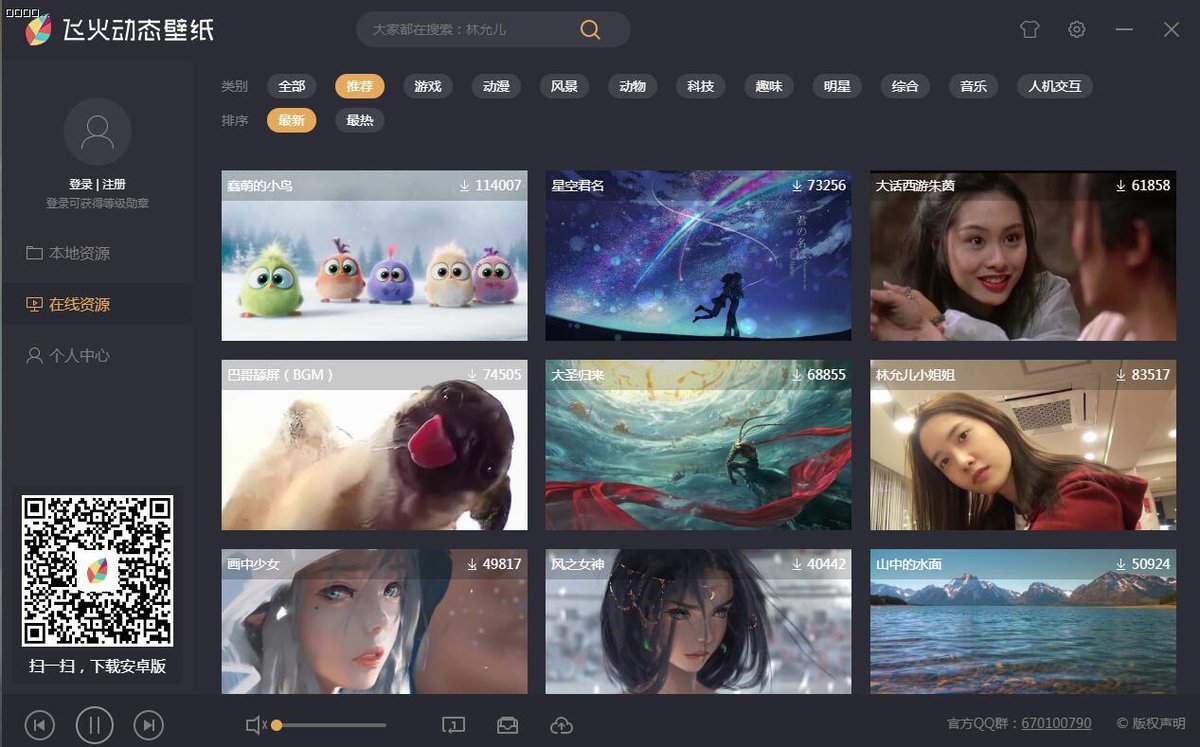This screenshot has height=747, width=1200.
Task: Click the search magnifier icon
Action: [590, 30]
